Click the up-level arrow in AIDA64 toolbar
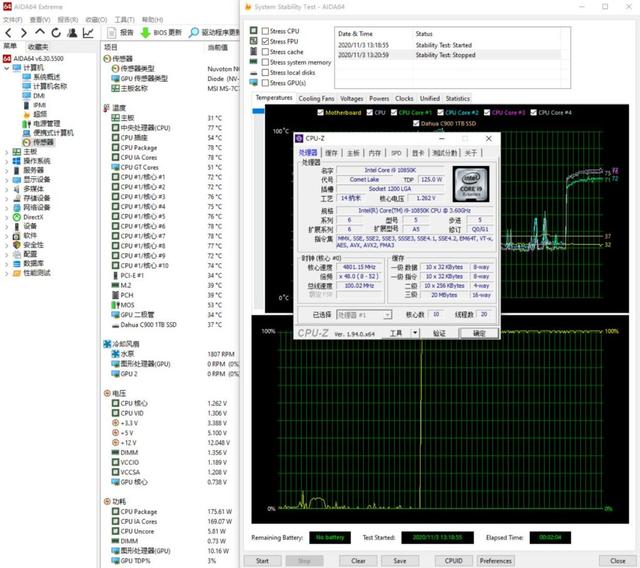This screenshot has width=640, height=568. [40, 32]
